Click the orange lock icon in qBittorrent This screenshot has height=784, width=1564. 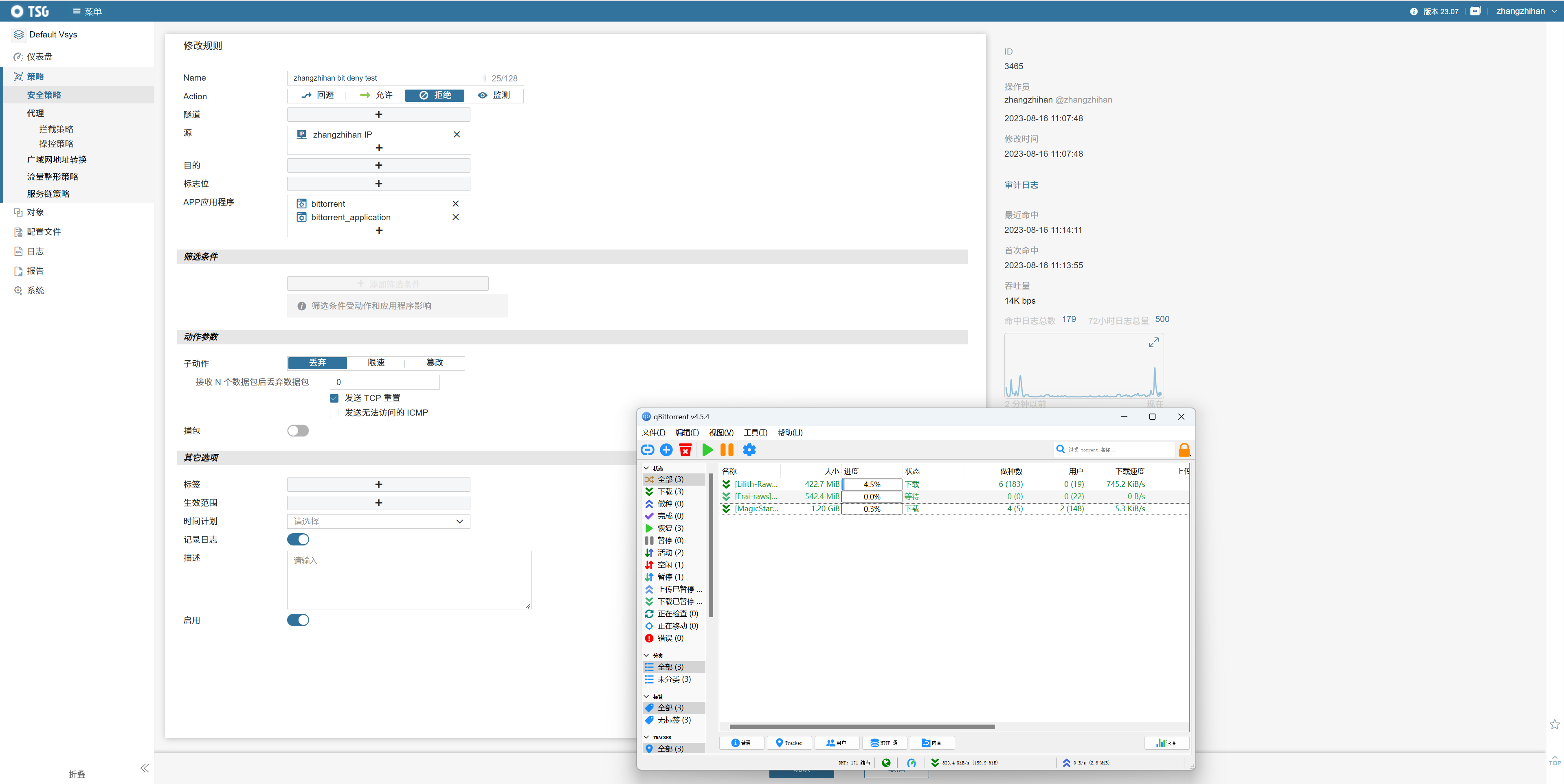coord(1184,450)
